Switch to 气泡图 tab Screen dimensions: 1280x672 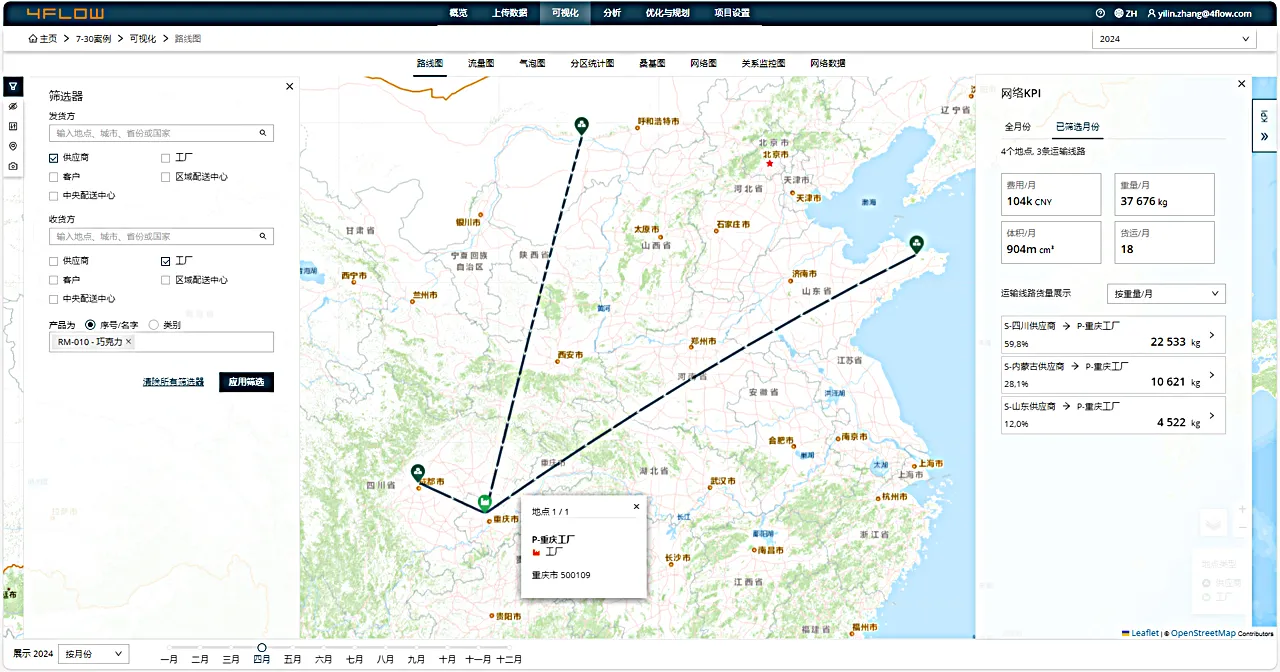click(x=532, y=63)
